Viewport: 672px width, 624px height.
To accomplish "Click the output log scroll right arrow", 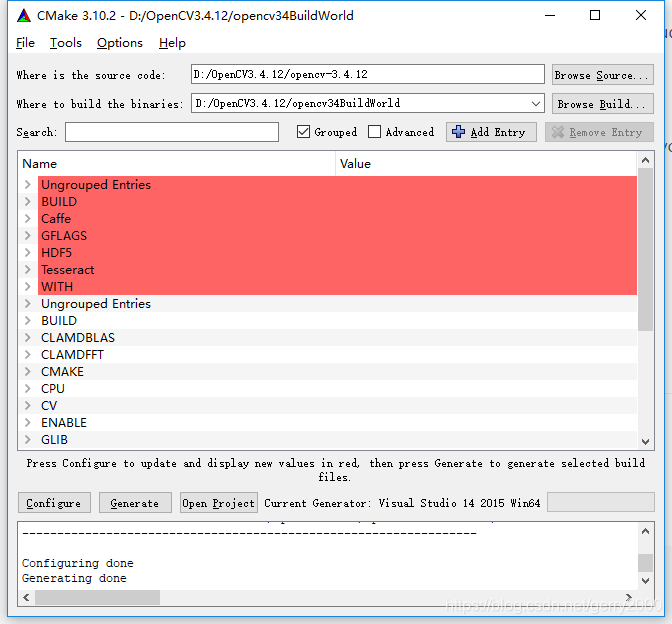I will 629,597.
